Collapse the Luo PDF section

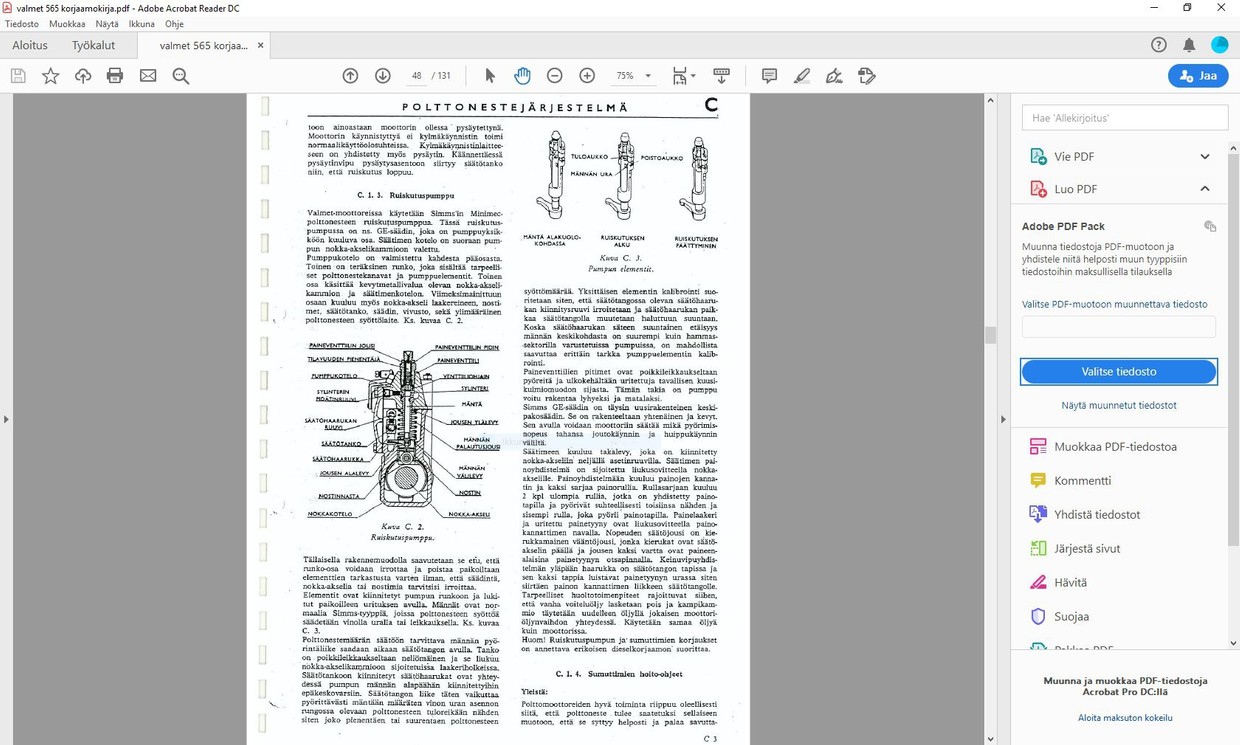pos(1205,189)
